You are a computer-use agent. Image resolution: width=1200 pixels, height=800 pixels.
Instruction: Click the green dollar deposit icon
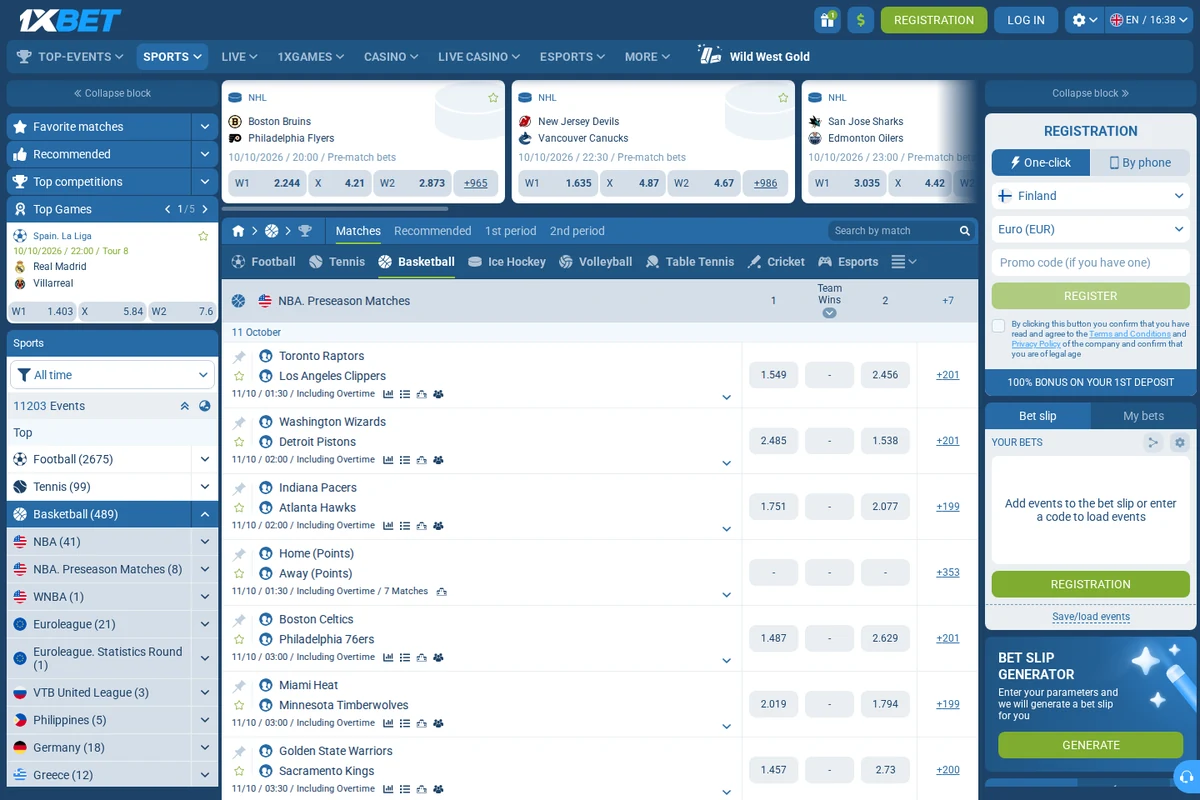[860, 20]
